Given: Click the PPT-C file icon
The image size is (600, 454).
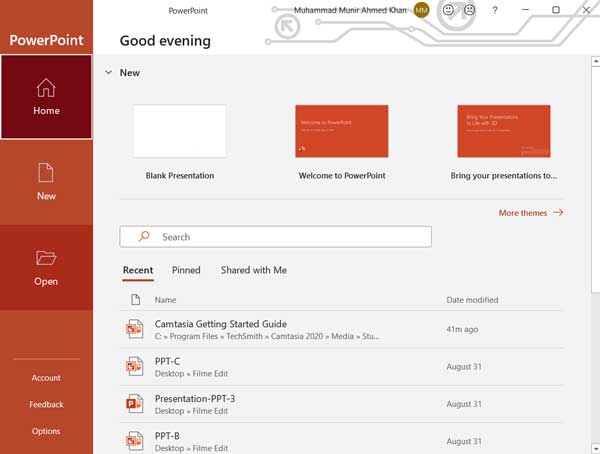Looking at the screenshot, I should click(x=135, y=367).
